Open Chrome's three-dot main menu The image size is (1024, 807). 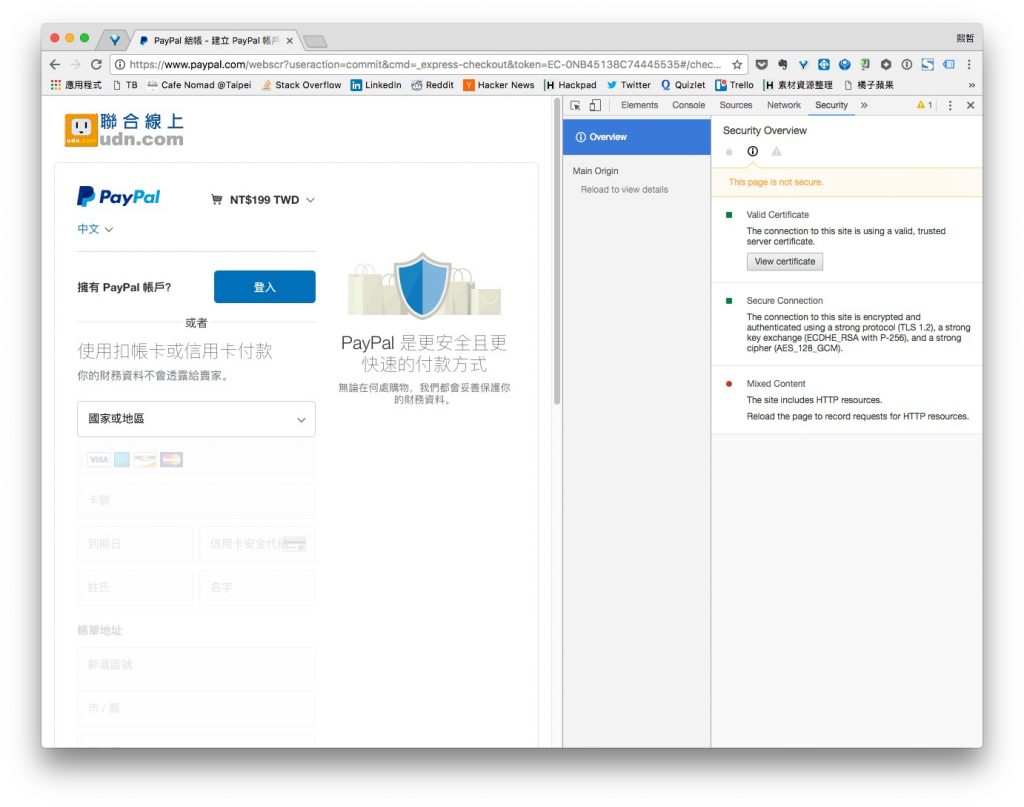click(x=969, y=64)
